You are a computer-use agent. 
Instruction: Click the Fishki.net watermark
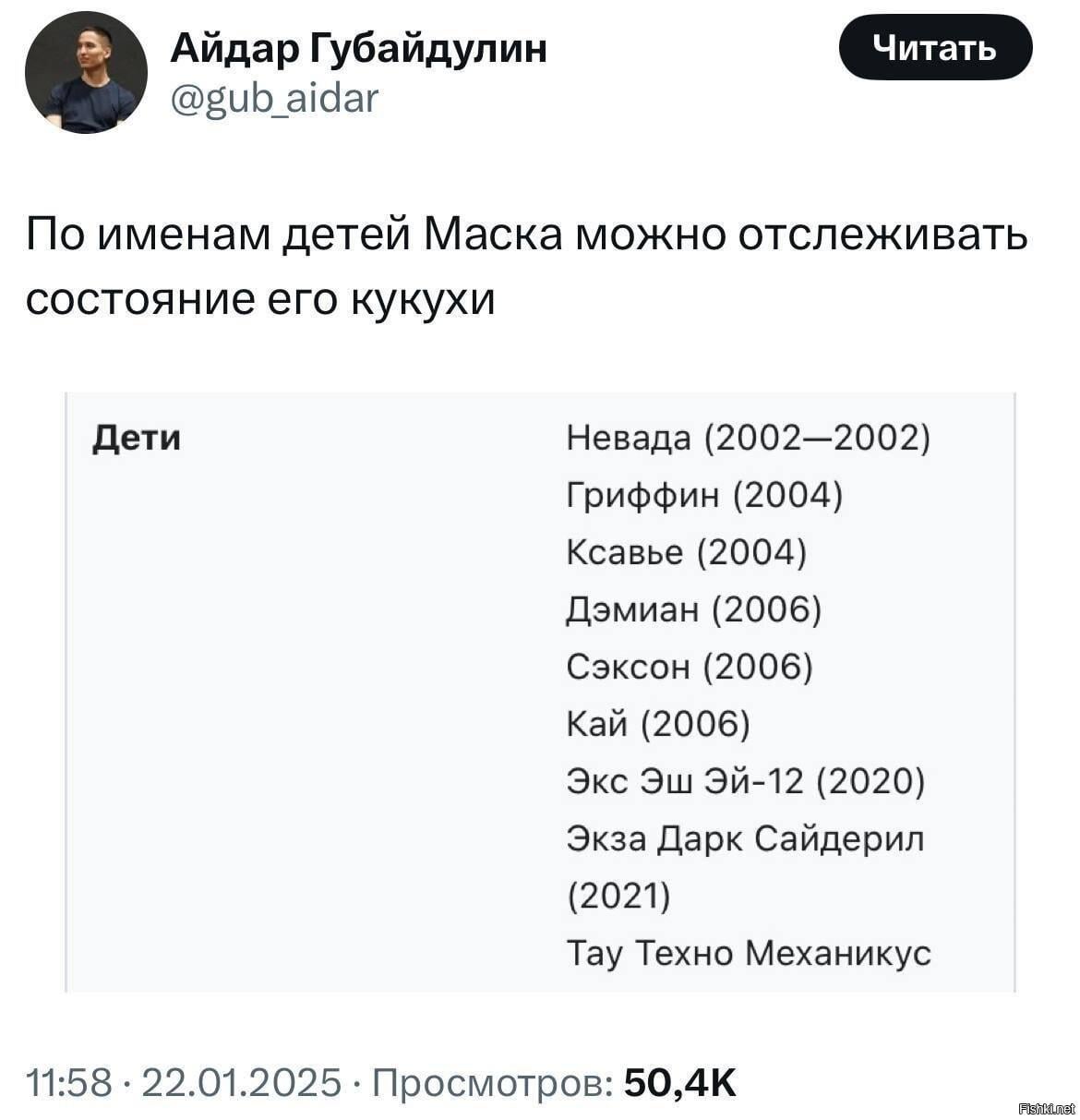click(x=1044, y=1107)
